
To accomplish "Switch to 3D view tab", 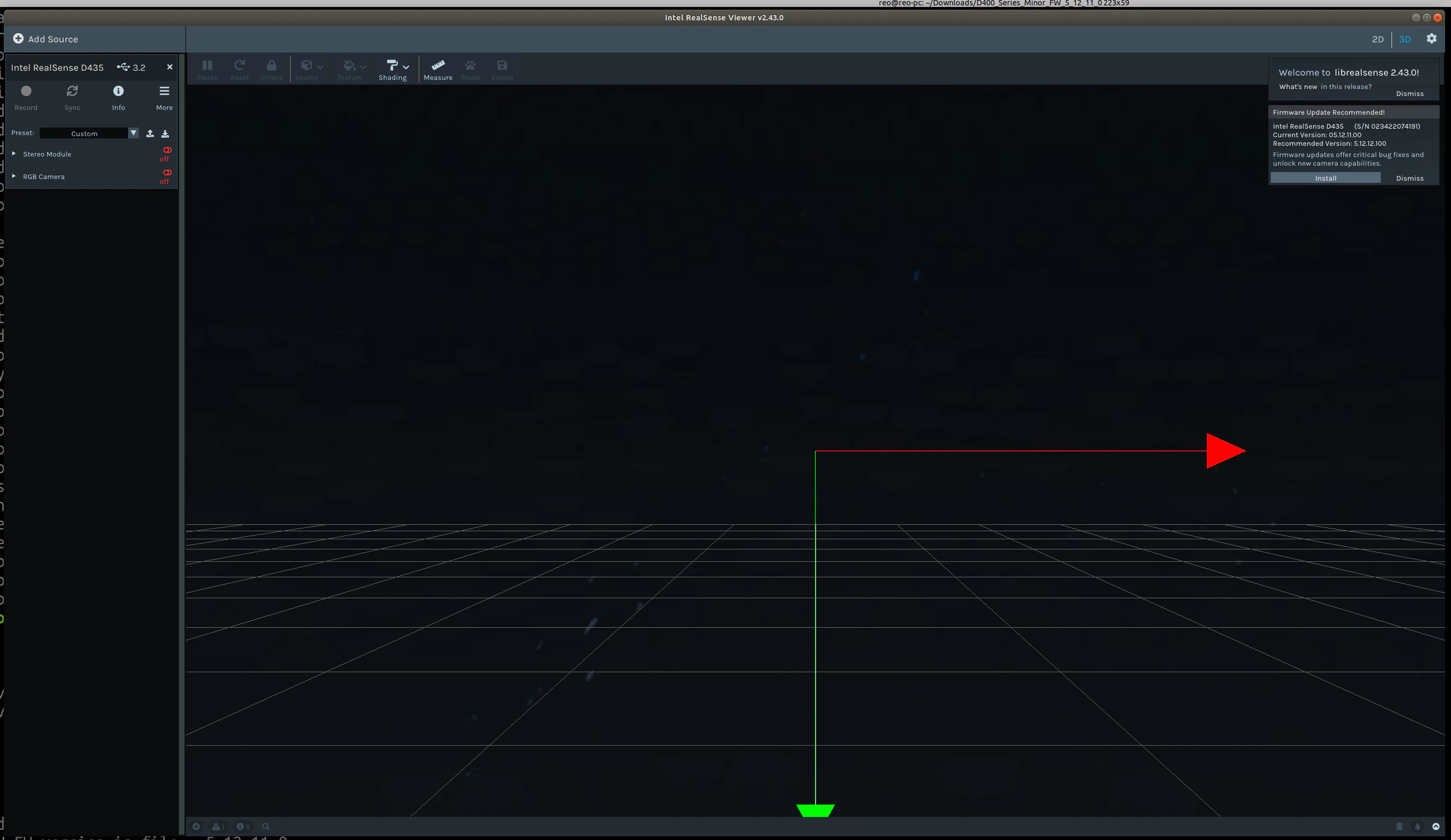I will point(1404,39).
